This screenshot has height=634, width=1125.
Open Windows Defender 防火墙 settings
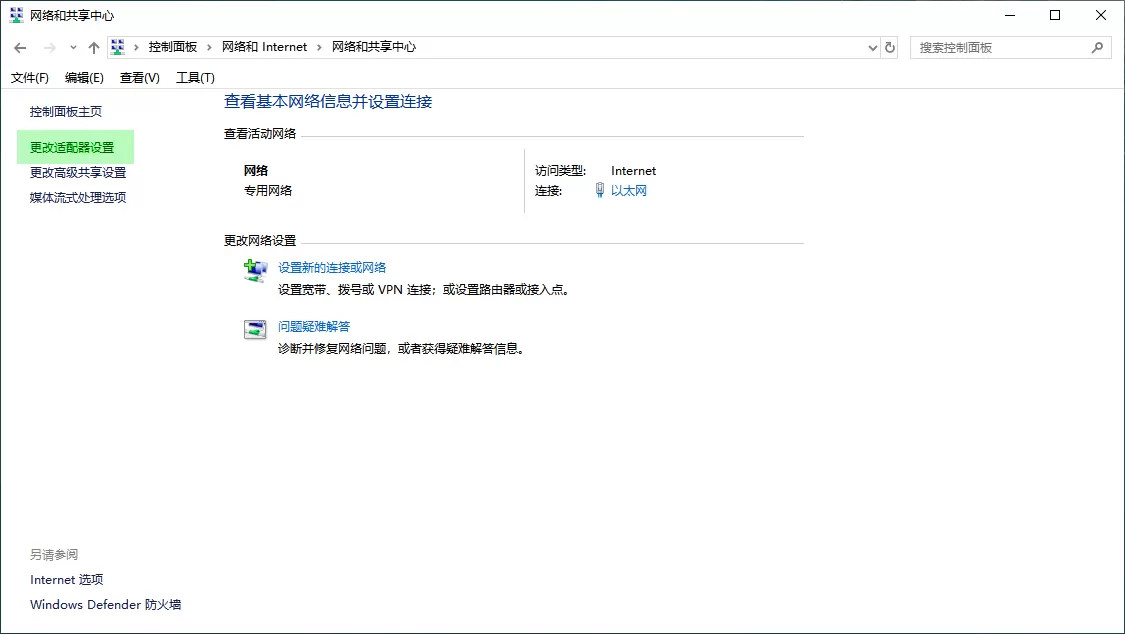click(x=104, y=604)
